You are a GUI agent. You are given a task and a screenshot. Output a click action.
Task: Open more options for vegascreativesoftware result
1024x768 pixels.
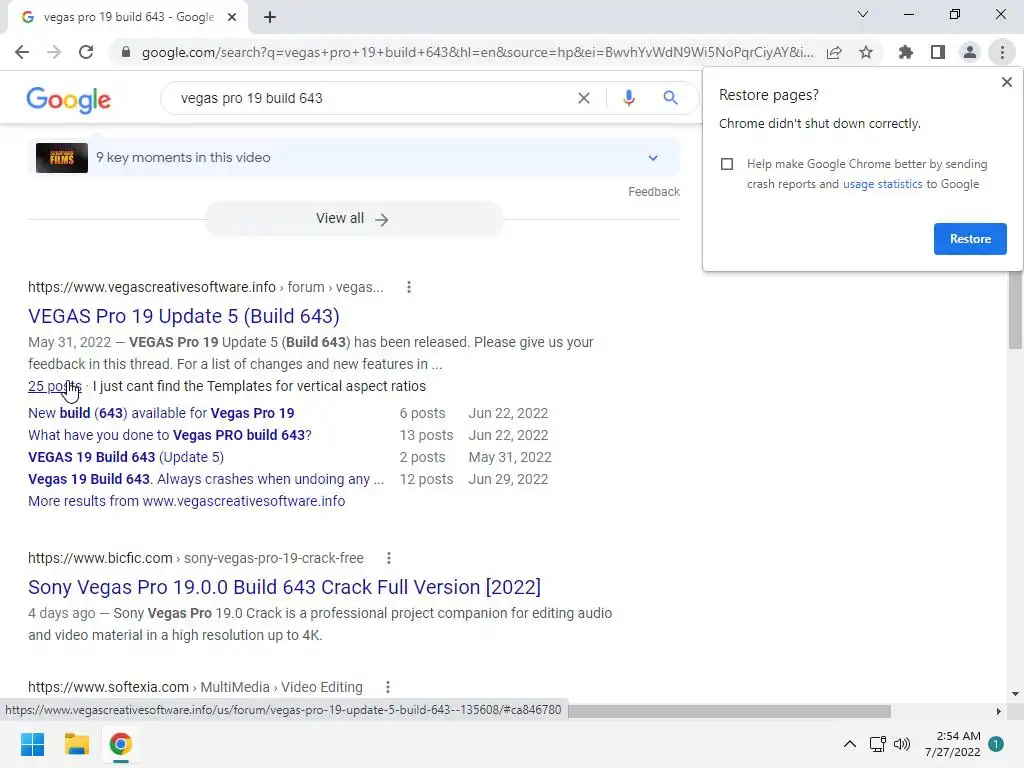(409, 287)
